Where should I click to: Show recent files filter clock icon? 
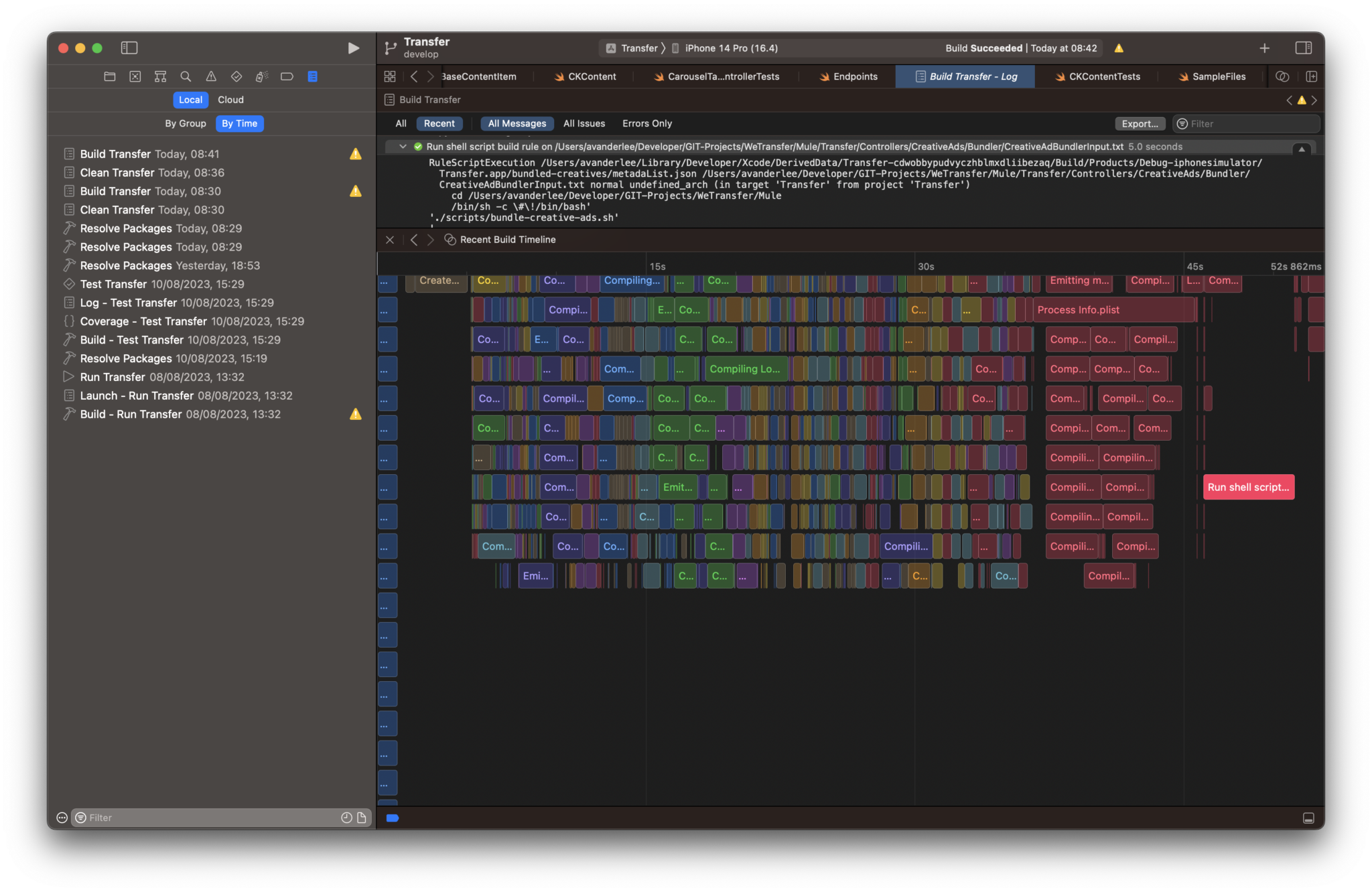click(346, 818)
